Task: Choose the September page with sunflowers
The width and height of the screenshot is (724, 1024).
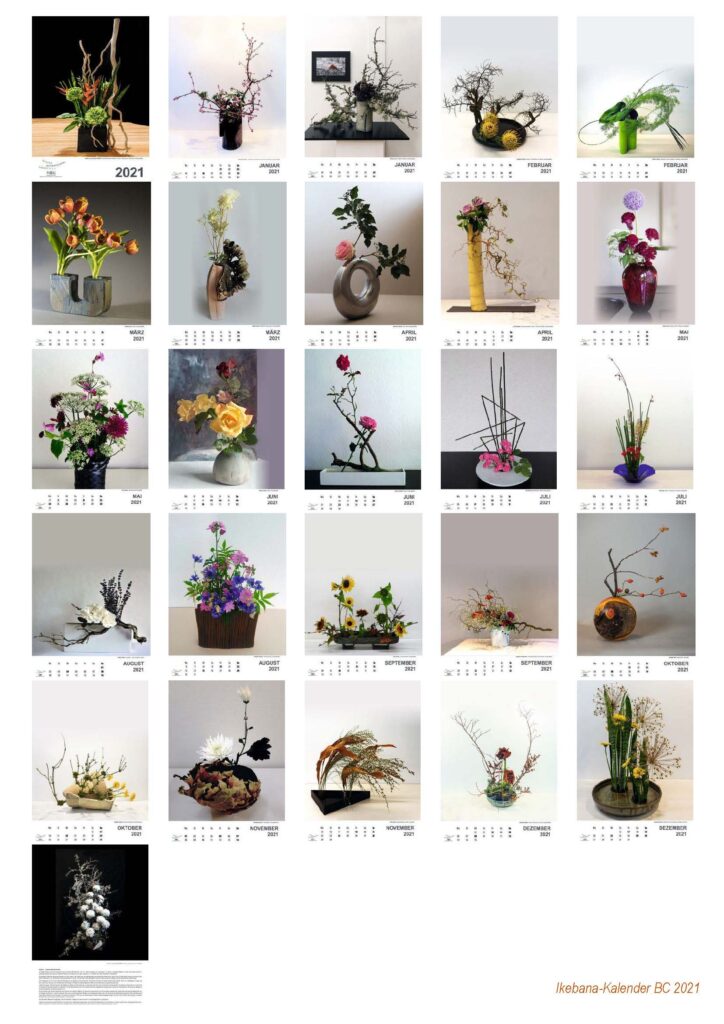Action: pos(363,595)
